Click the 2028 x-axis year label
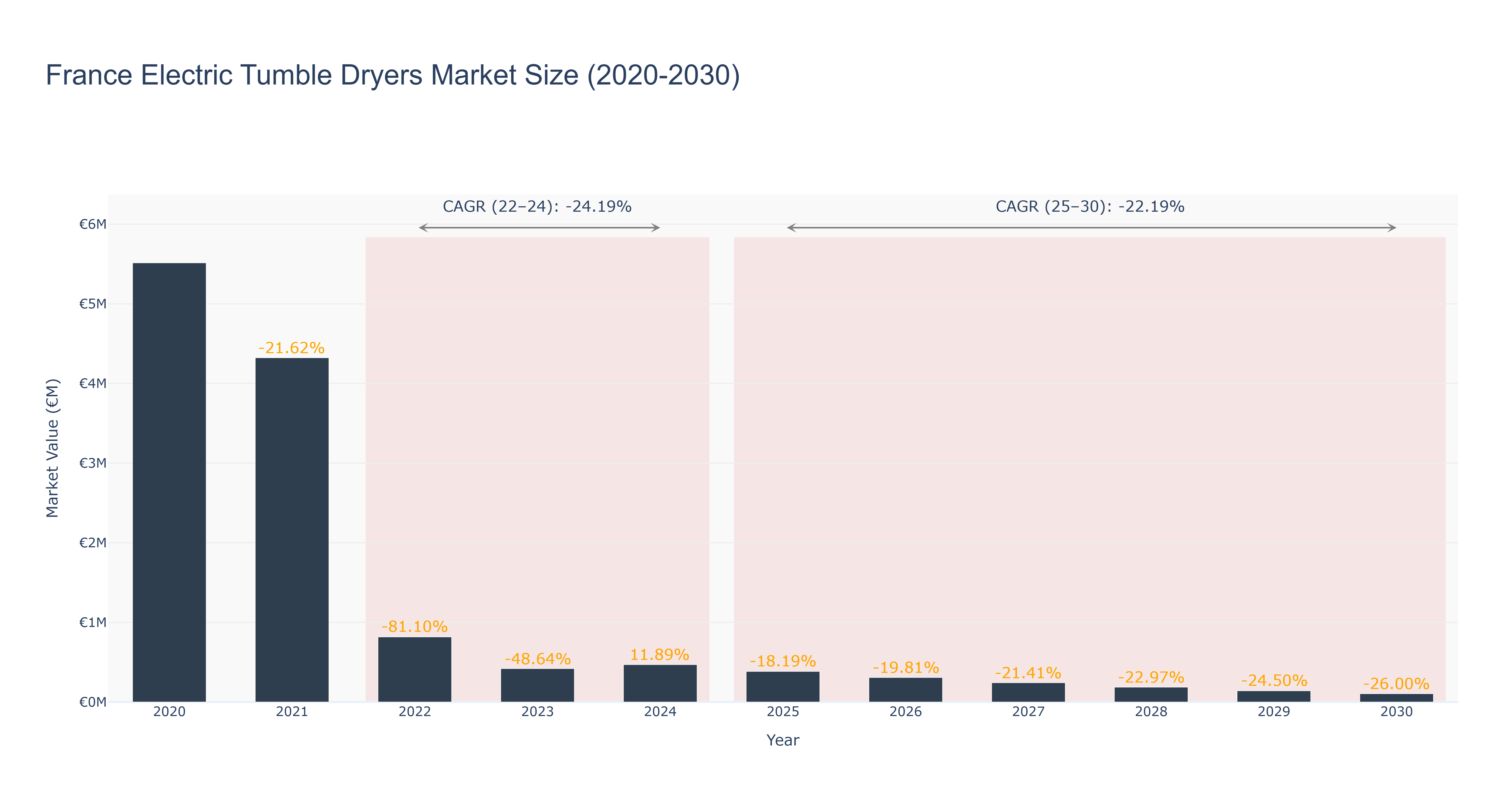This screenshot has height=810, width=1512. tap(1150, 712)
